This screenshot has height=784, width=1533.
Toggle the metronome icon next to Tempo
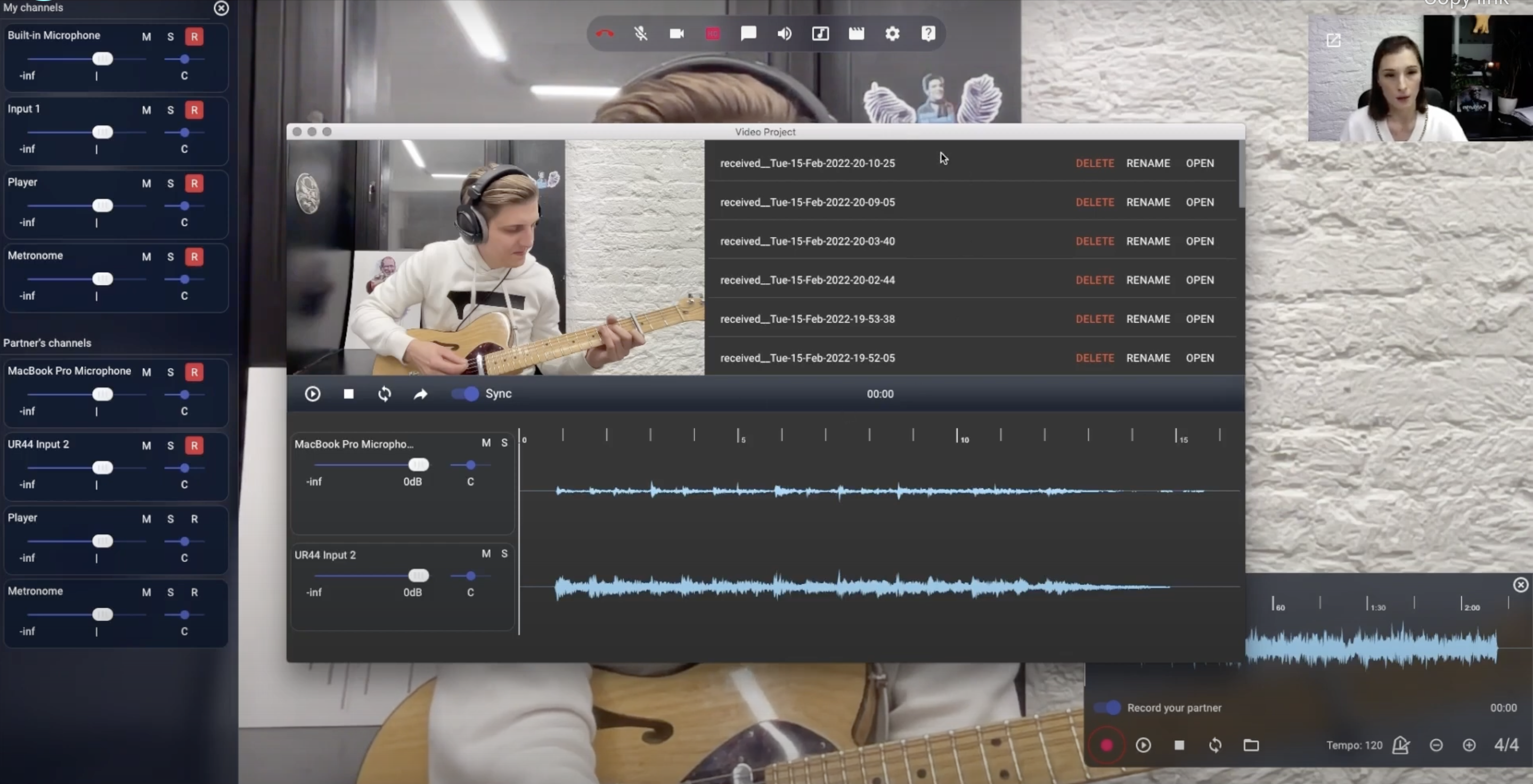click(1401, 745)
